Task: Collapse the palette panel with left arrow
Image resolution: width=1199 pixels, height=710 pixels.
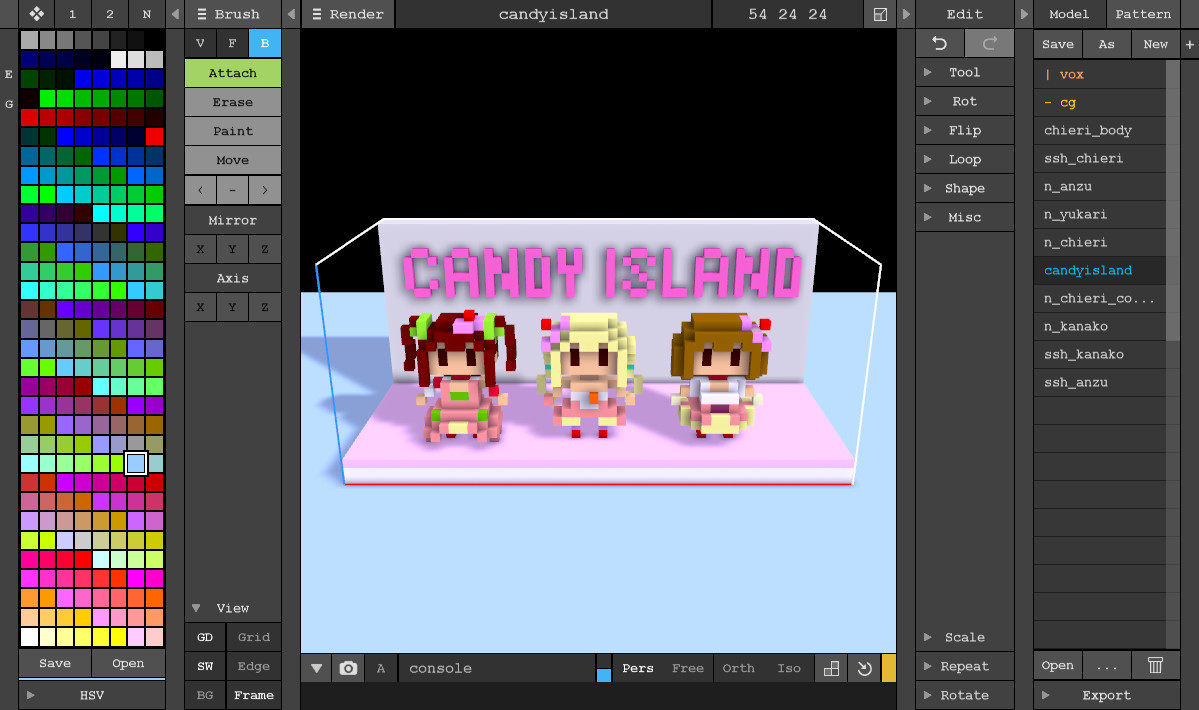Action: tap(175, 14)
